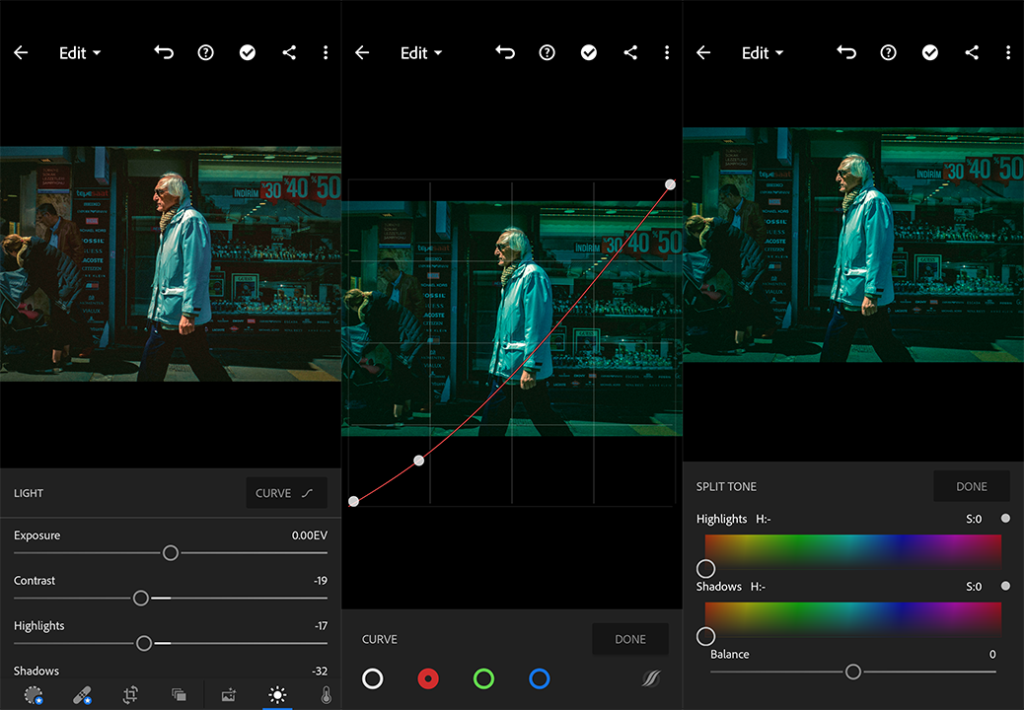
Task: Open overflow menu in right screen
Action: 1008,53
